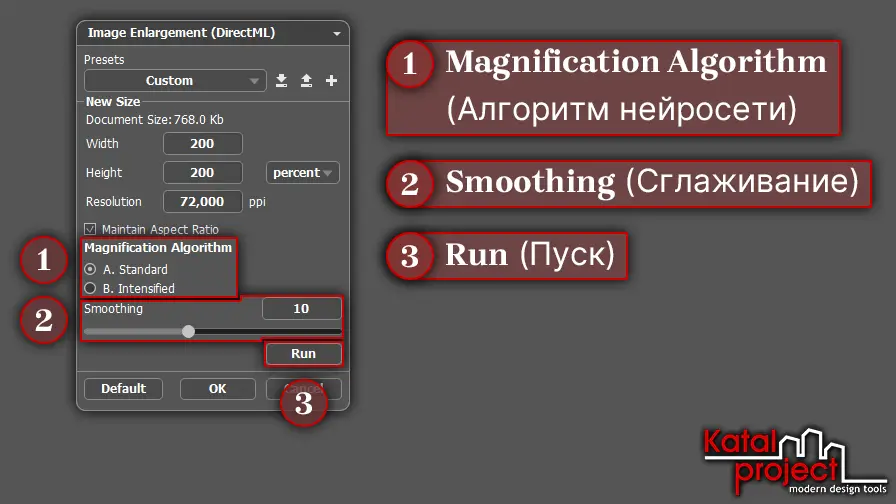
Task: Click the number 2 badge beside the Smoothing slider
Action: pos(43,321)
